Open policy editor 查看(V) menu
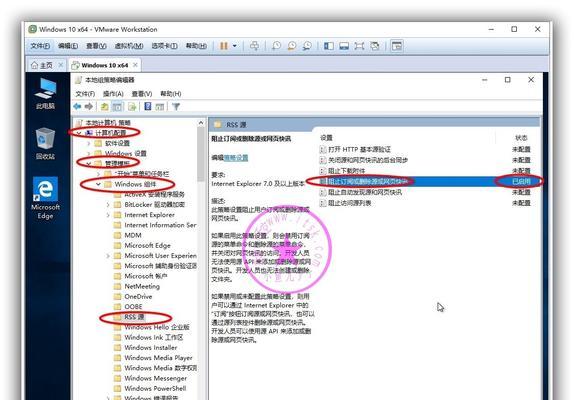 tap(142, 94)
